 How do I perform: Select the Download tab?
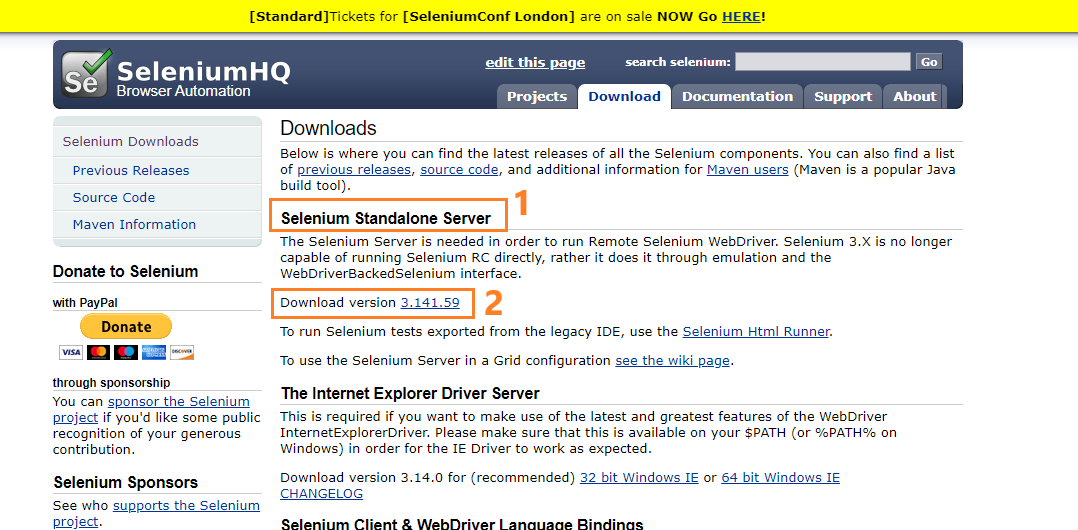[624, 97]
